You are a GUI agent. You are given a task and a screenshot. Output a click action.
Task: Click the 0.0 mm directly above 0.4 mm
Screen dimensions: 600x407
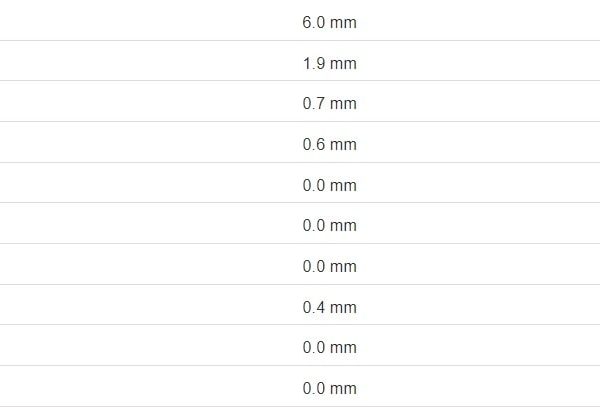pyautogui.click(x=329, y=267)
